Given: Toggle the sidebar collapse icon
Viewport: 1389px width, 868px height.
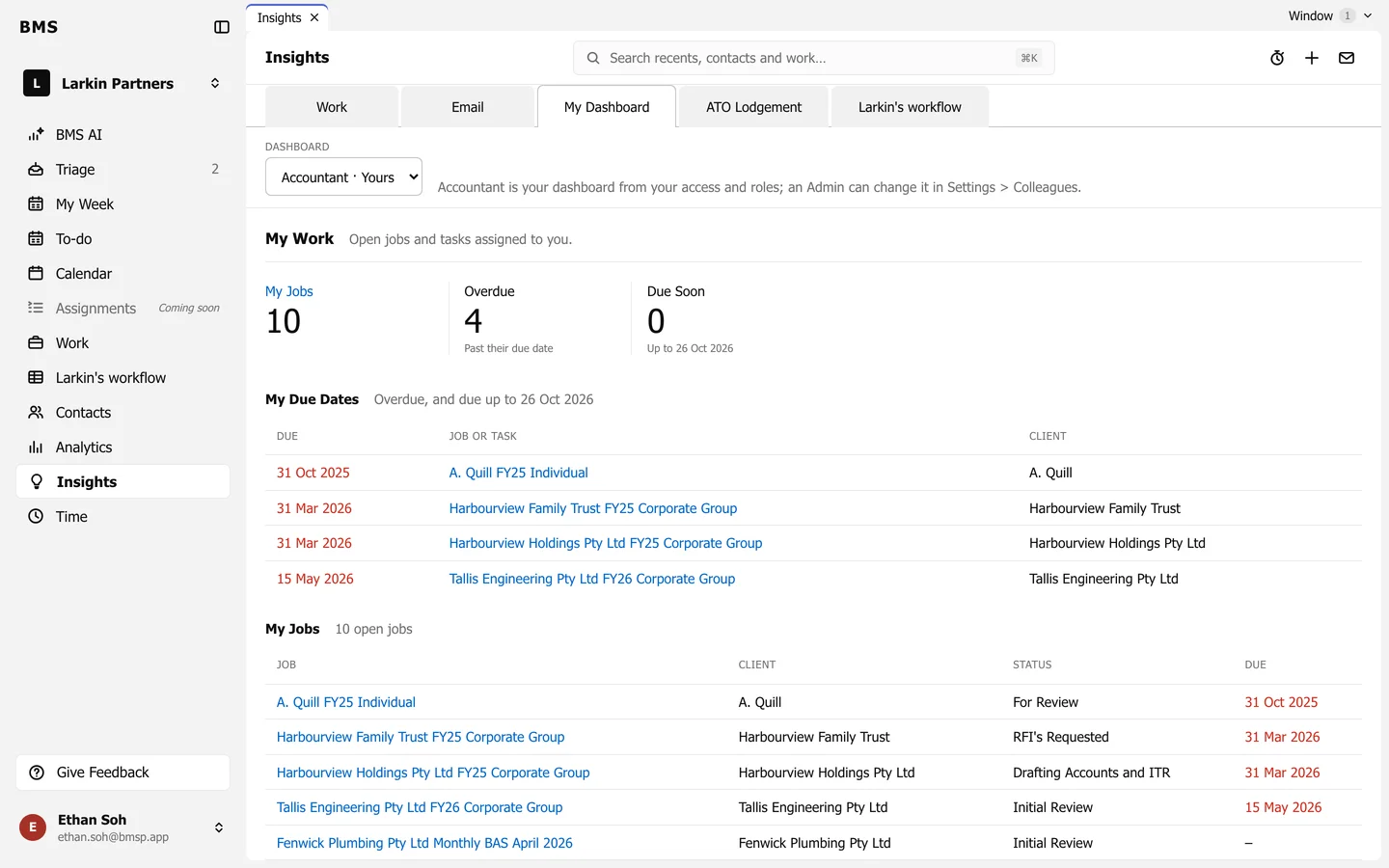Looking at the screenshot, I should tap(222, 27).
